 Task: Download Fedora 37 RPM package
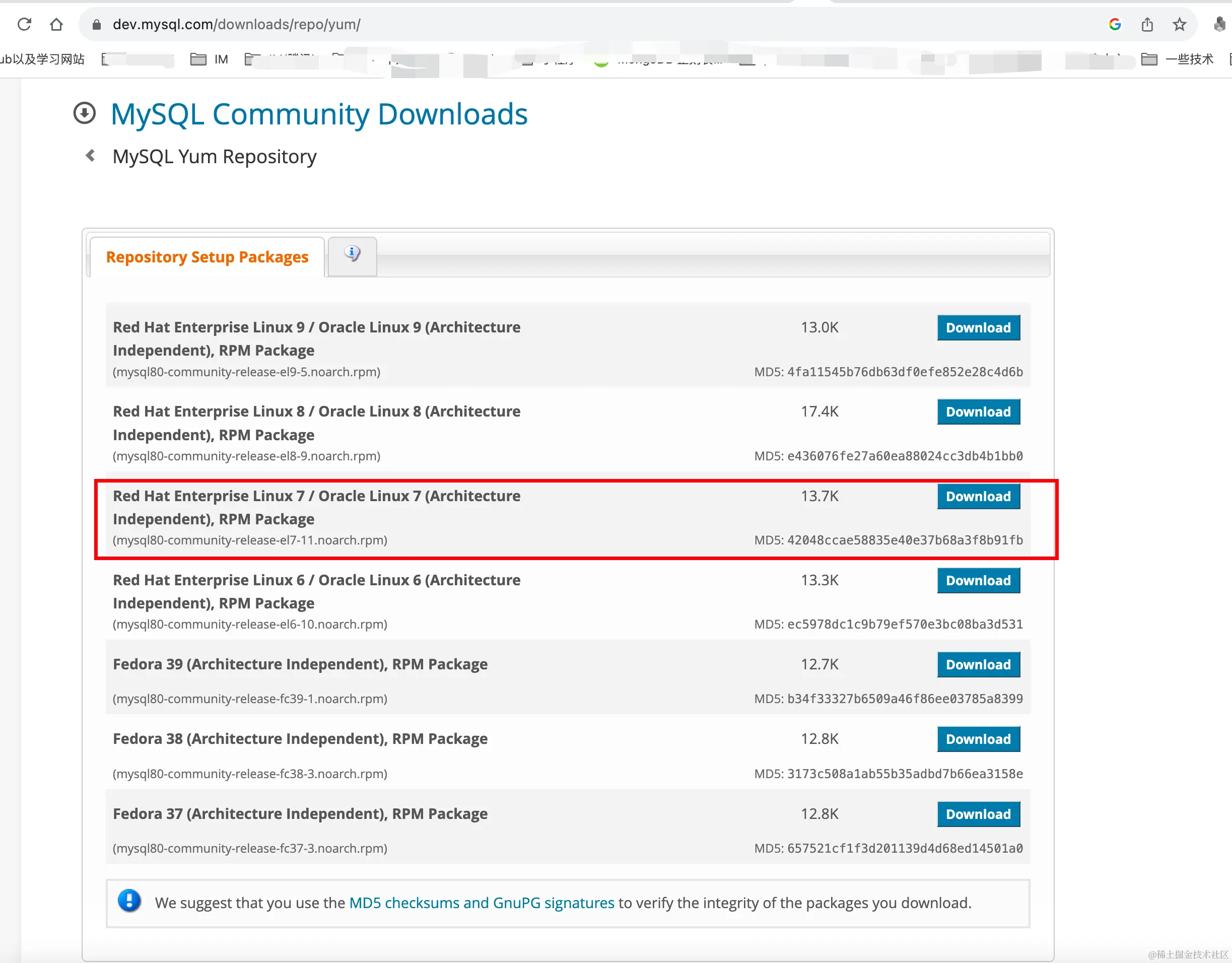click(x=978, y=814)
